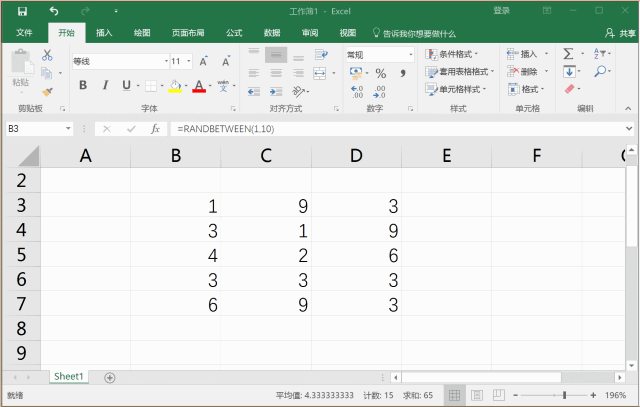Collapse the ribbon with arrow
This screenshot has height=407, width=640.
[x=628, y=108]
